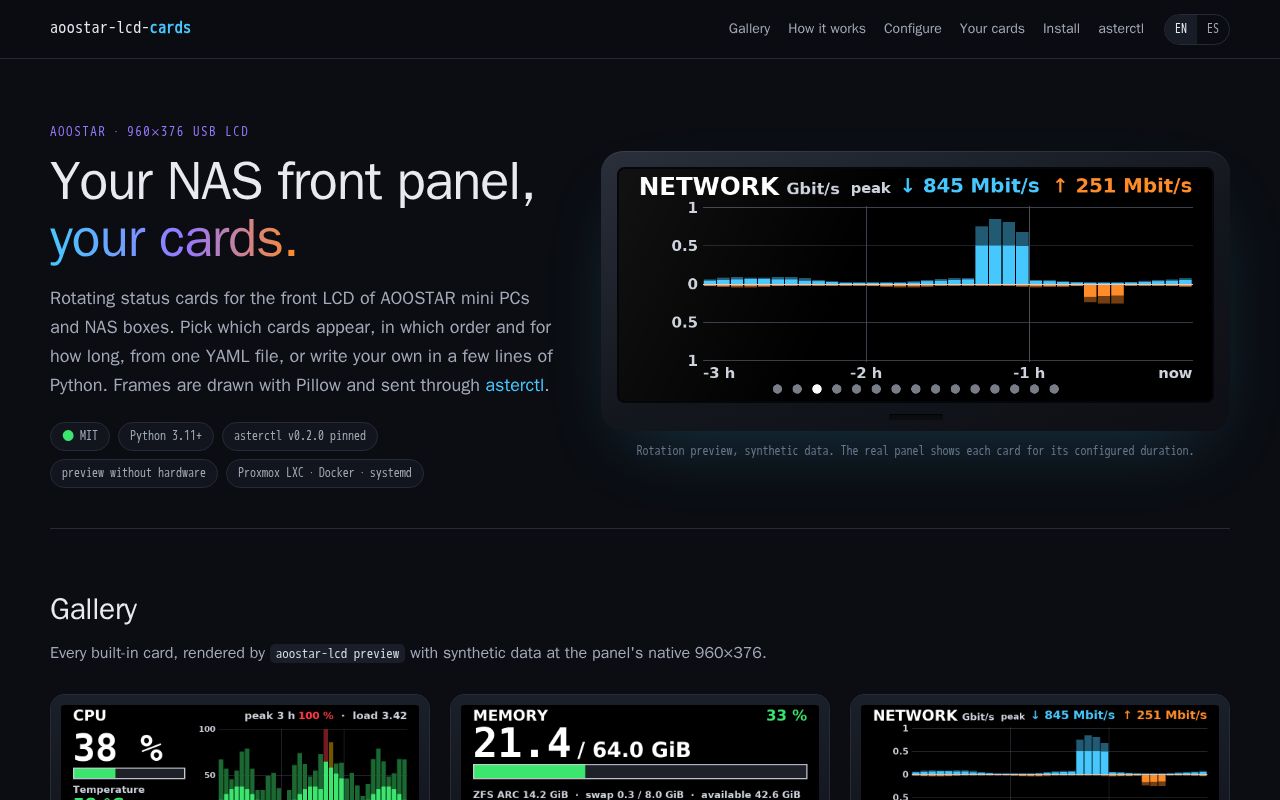This screenshot has width=1280, height=800.
Task: Click the asterctl v0.2.0 pinned badge
Action: point(300,436)
